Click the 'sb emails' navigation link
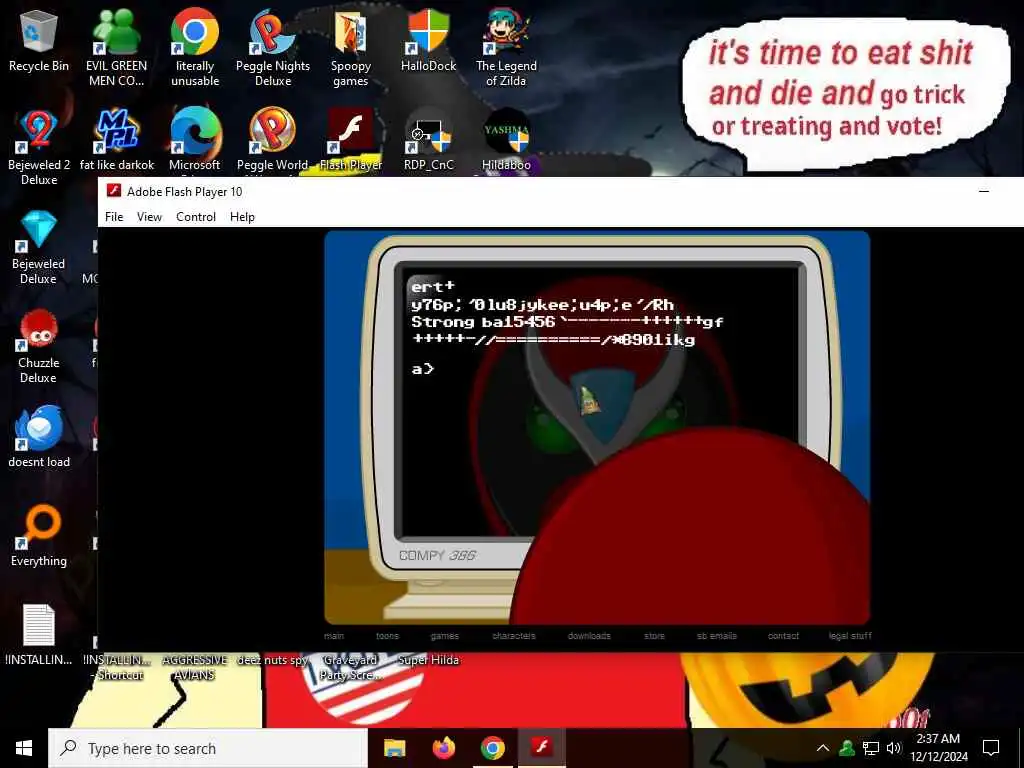This screenshot has height=768, width=1024. tap(716, 635)
